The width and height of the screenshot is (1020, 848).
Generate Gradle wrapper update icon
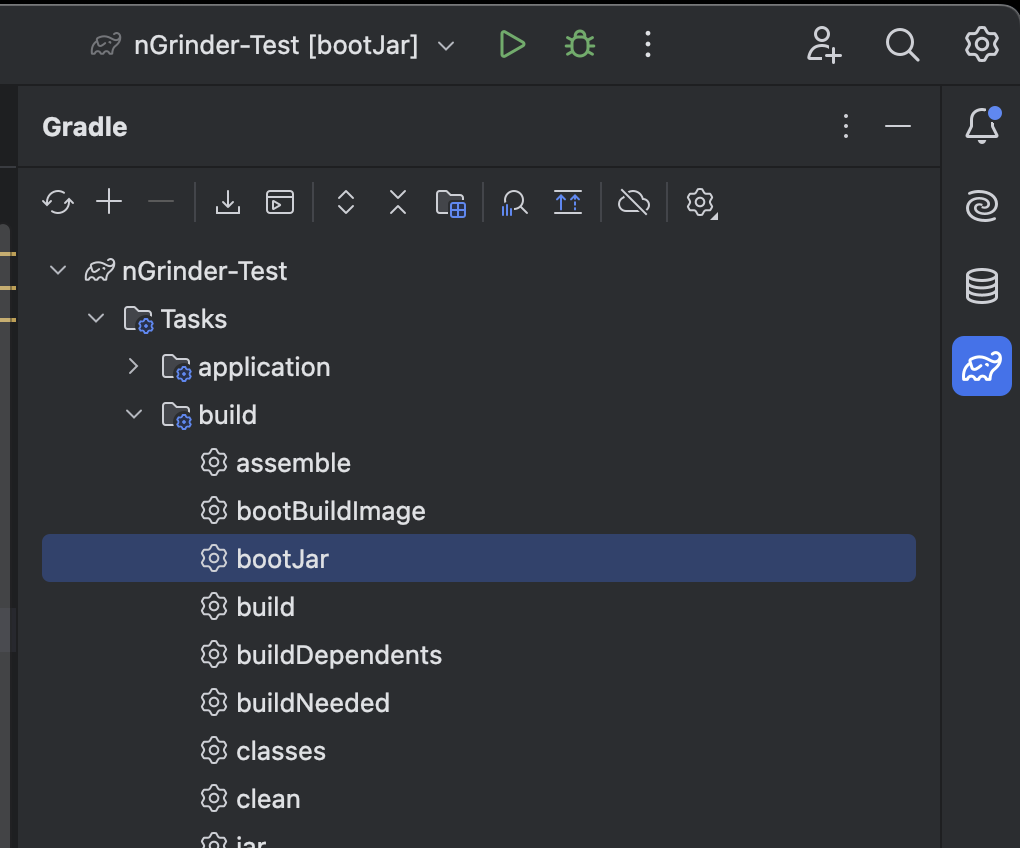[568, 202]
